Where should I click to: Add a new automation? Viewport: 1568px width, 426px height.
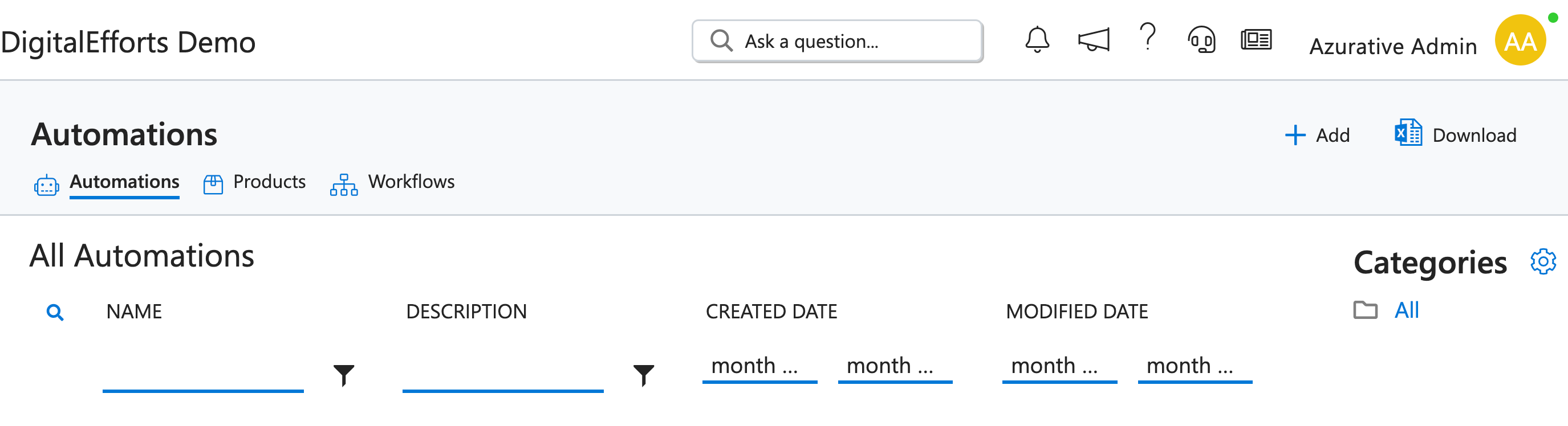click(x=1317, y=135)
